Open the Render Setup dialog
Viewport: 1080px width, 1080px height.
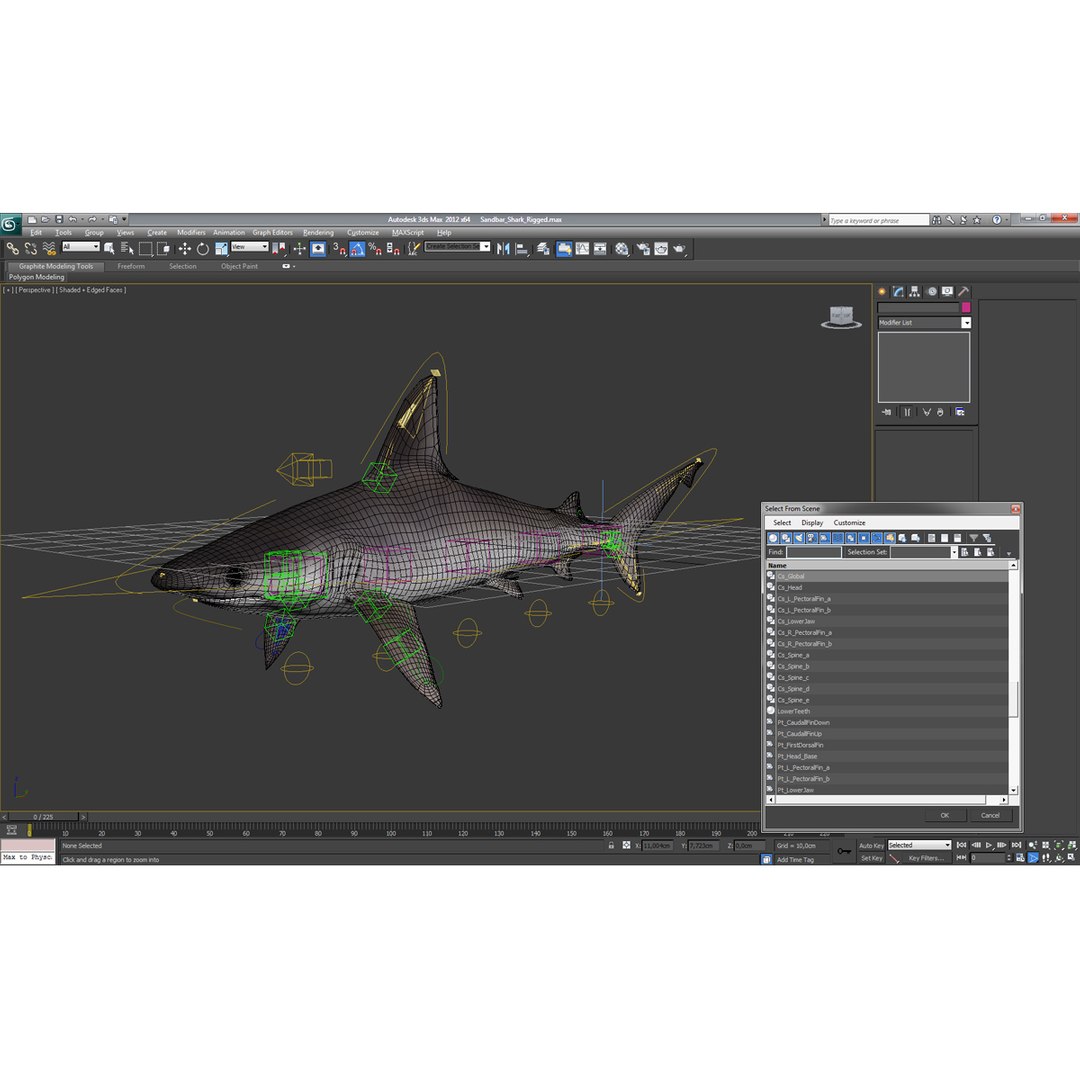point(643,249)
